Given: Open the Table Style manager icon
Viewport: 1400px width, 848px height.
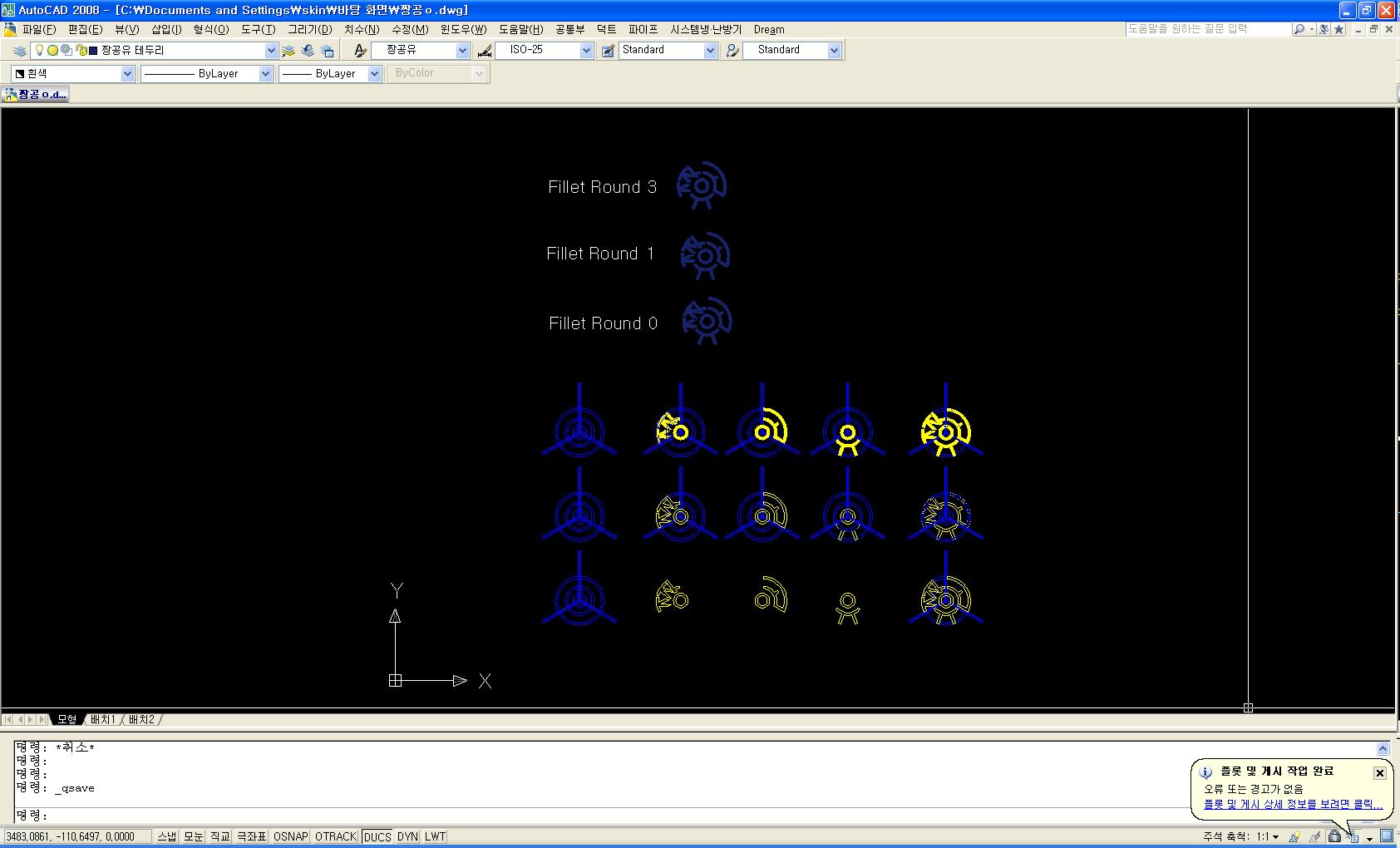Looking at the screenshot, I should pyautogui.click(x=608, y=51).
